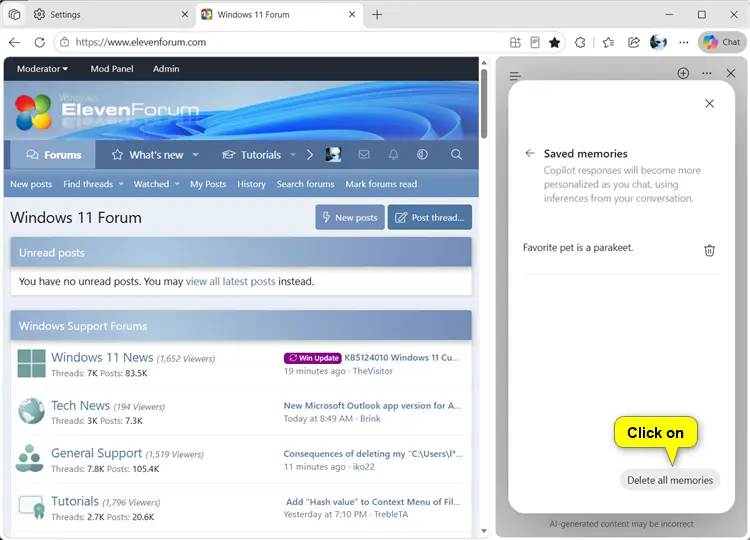
Task: Delete the parakeet memory trash icon
Action: click(709, 250)
